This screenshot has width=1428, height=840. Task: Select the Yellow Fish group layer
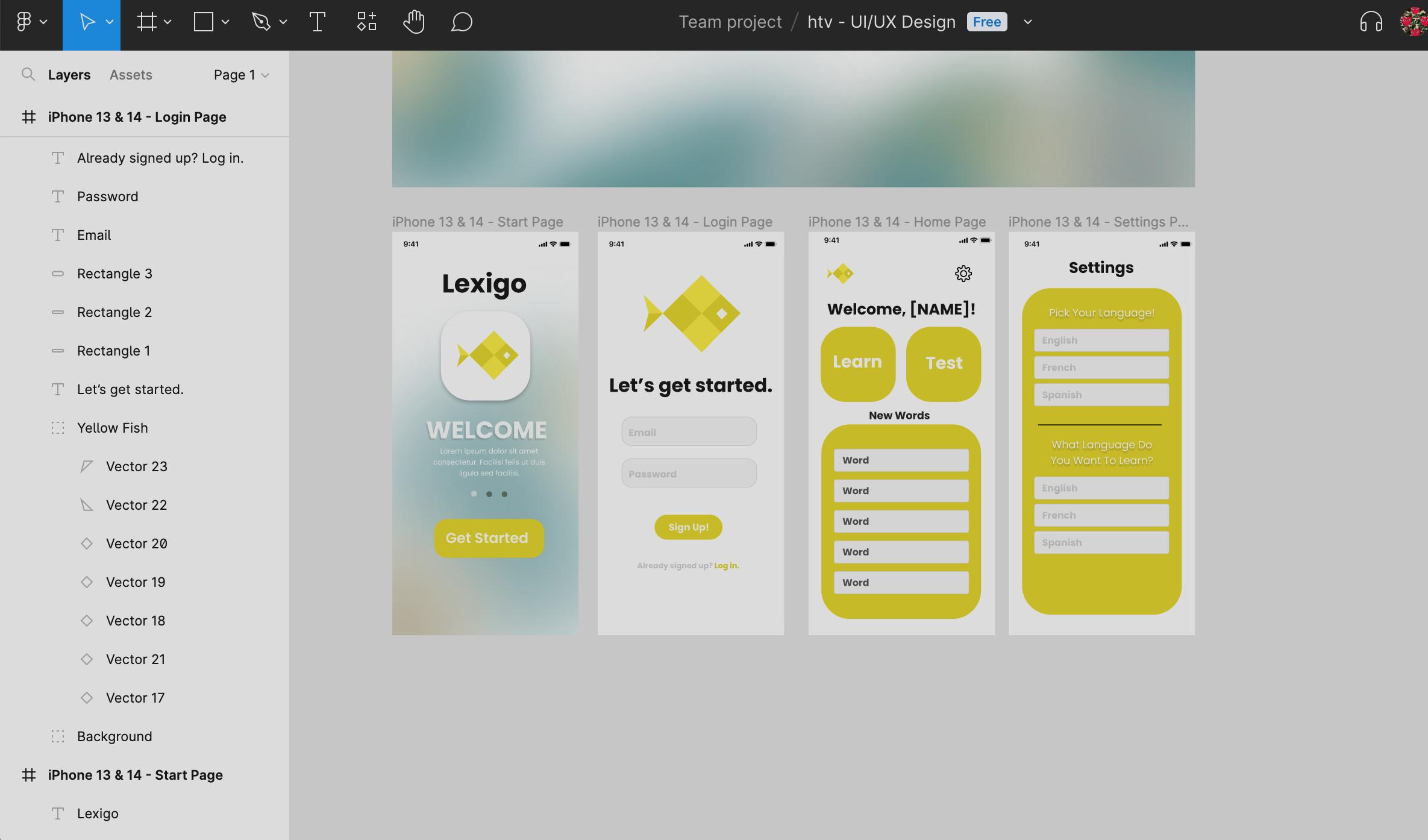[113, 428]
